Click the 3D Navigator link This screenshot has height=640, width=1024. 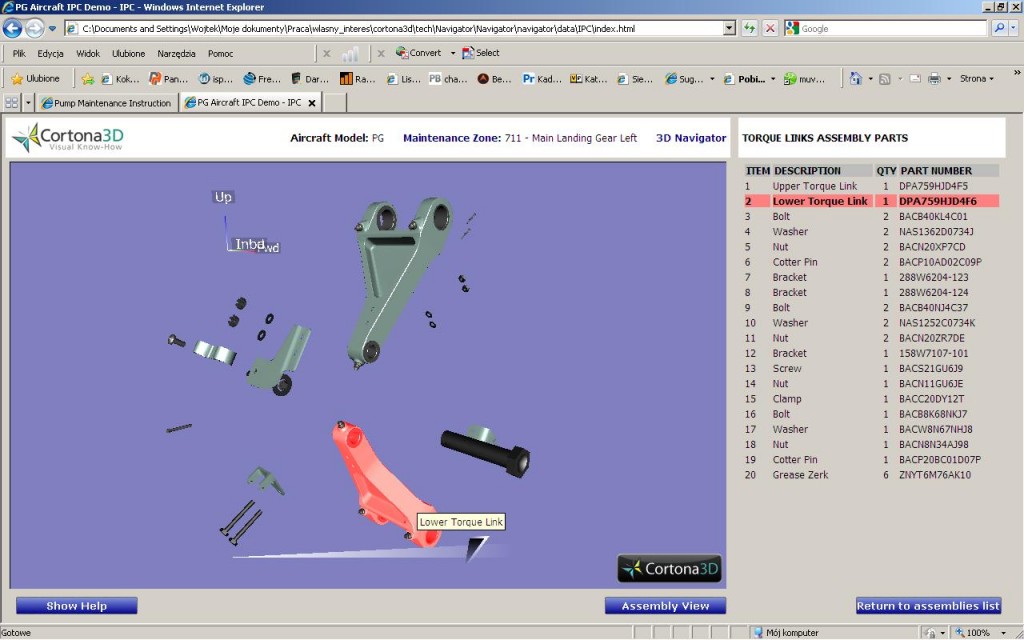tap(691, 138)
